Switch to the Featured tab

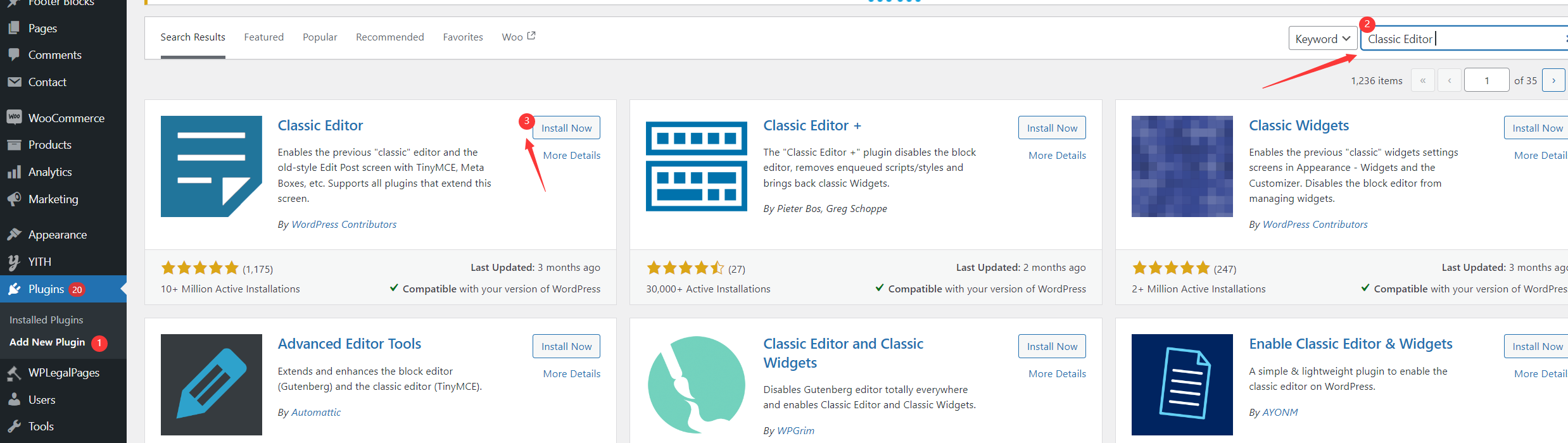263,37
